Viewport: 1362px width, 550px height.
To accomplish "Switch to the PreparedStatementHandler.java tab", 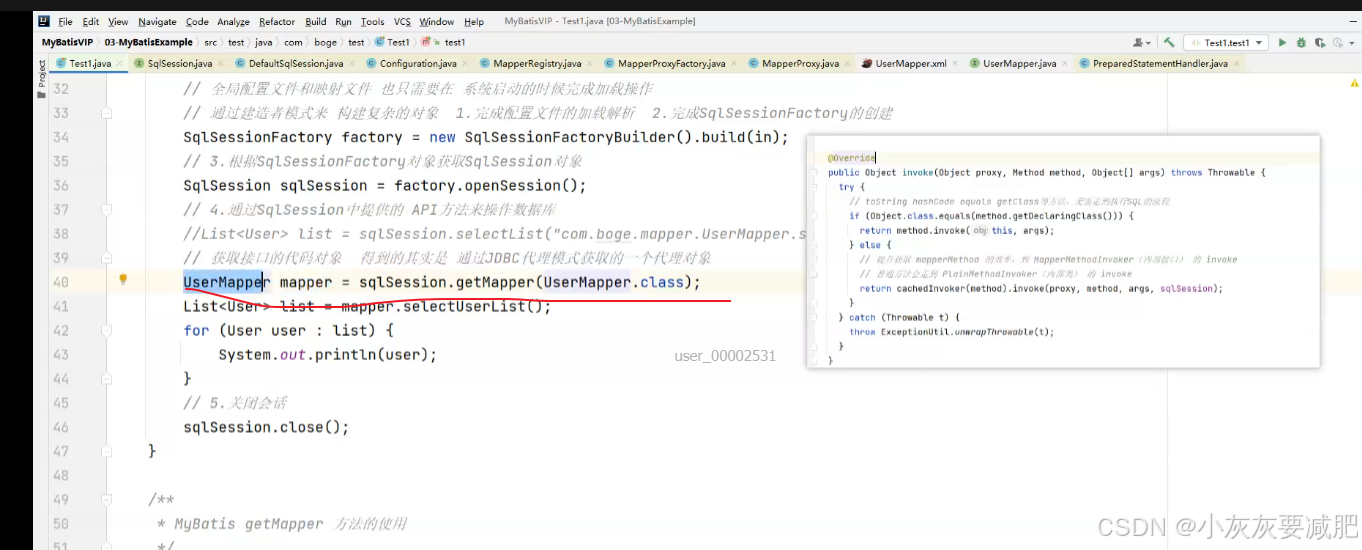I will pos(1160,64).
